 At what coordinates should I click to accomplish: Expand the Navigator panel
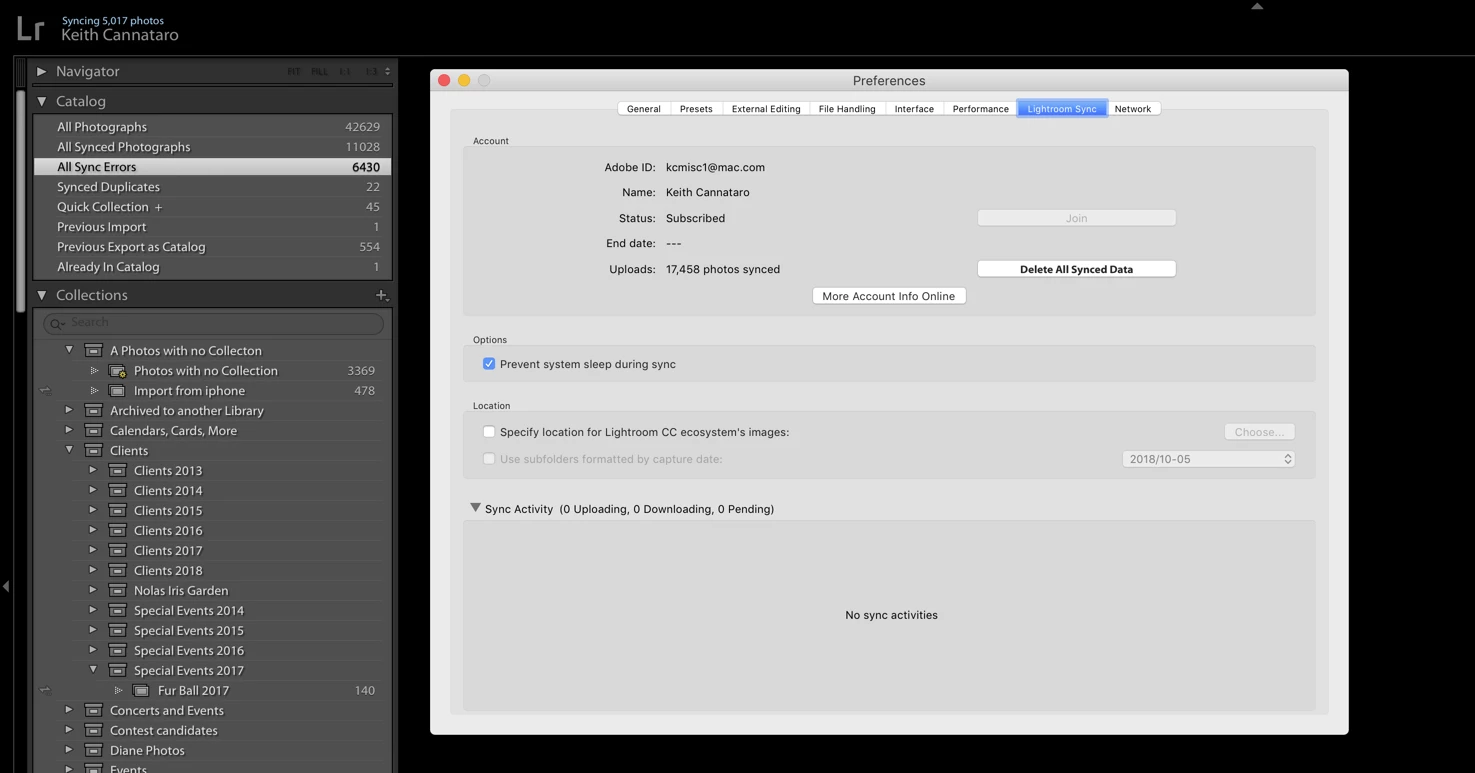tap(42, 72)
